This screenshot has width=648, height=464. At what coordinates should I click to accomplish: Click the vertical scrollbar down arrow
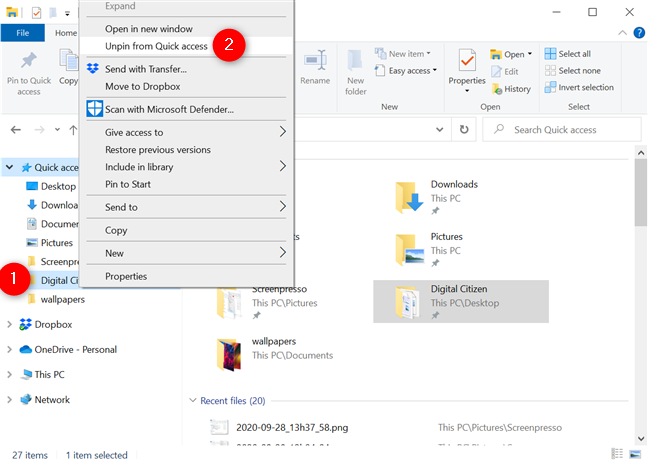(641, 438)
